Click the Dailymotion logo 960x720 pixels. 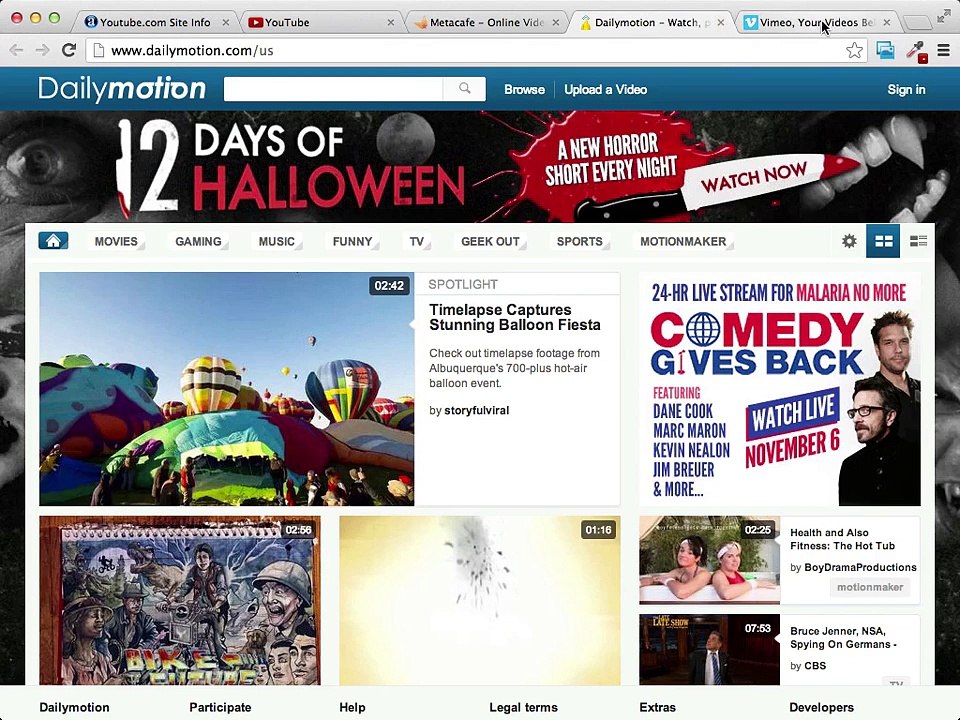(122, 89)
